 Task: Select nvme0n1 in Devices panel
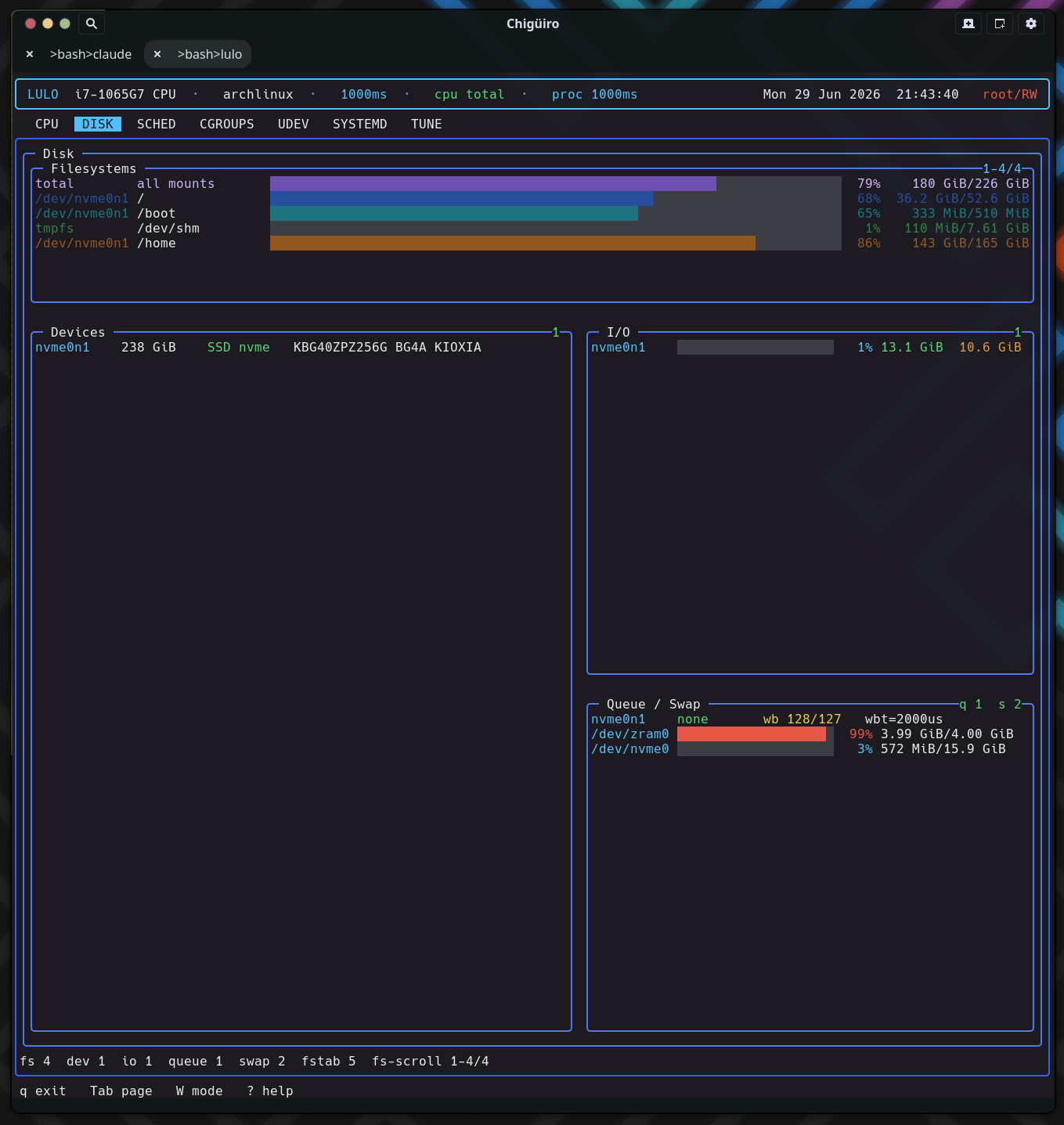coord(63,347)
